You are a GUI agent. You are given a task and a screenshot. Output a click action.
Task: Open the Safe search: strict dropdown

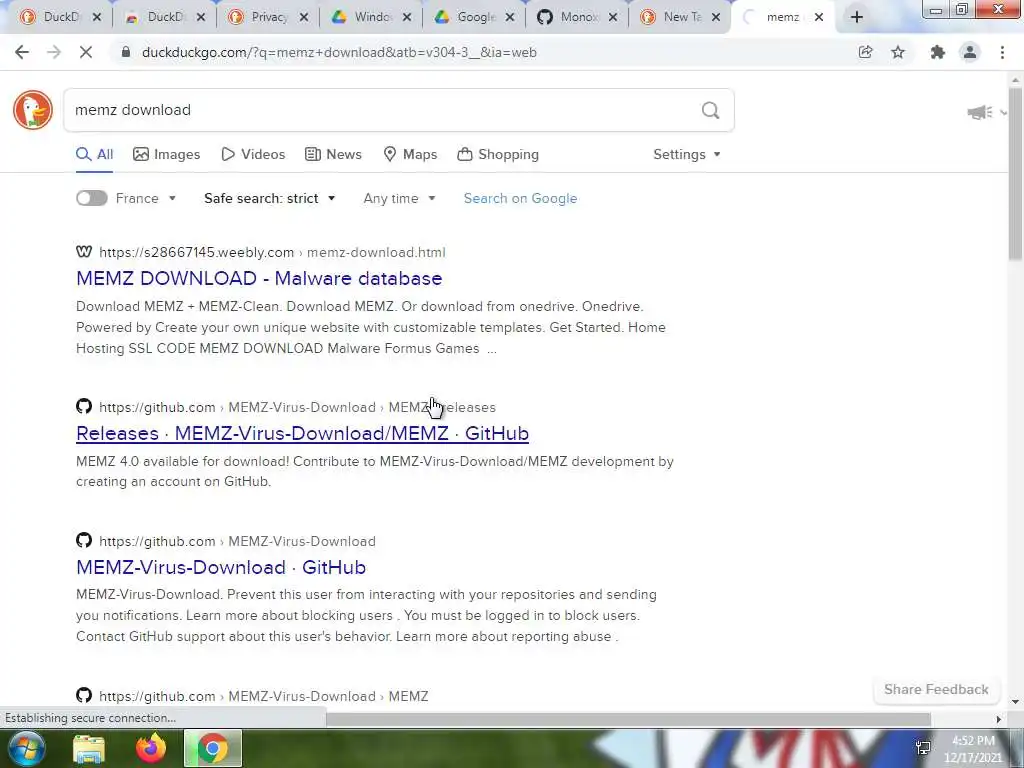click(269, 198)
